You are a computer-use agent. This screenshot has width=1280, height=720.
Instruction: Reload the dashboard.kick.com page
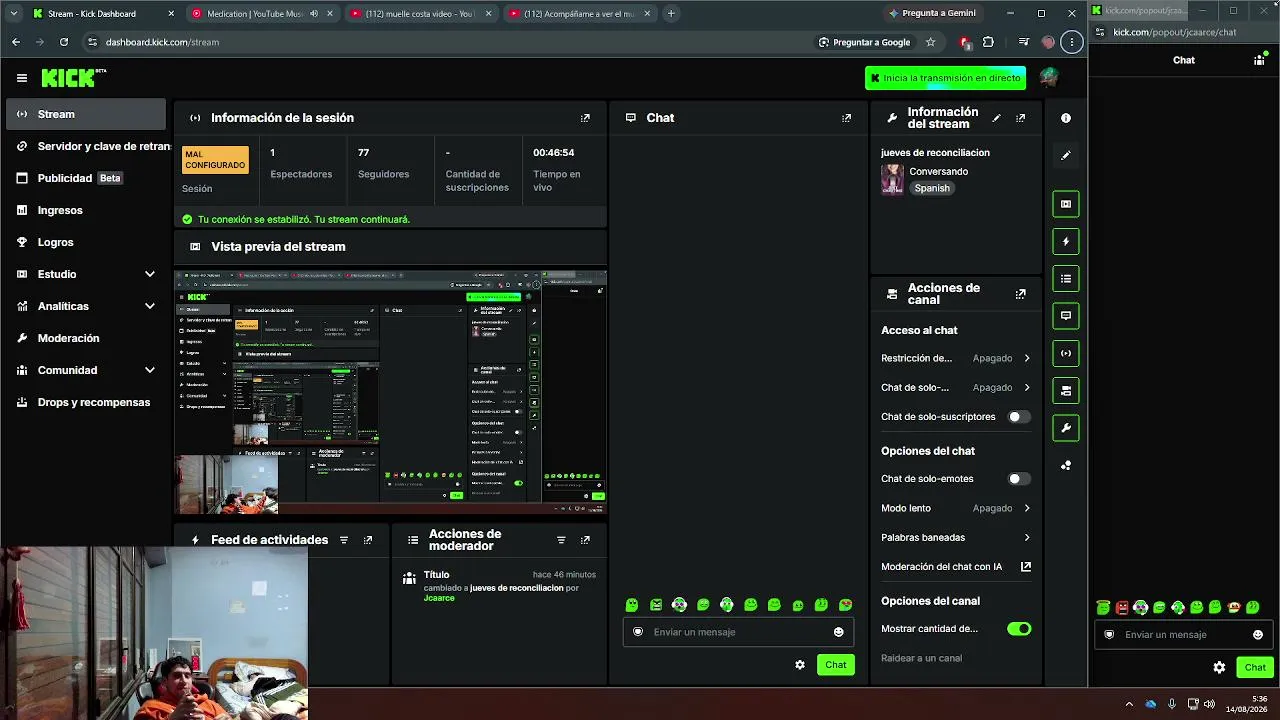[64, 42]
